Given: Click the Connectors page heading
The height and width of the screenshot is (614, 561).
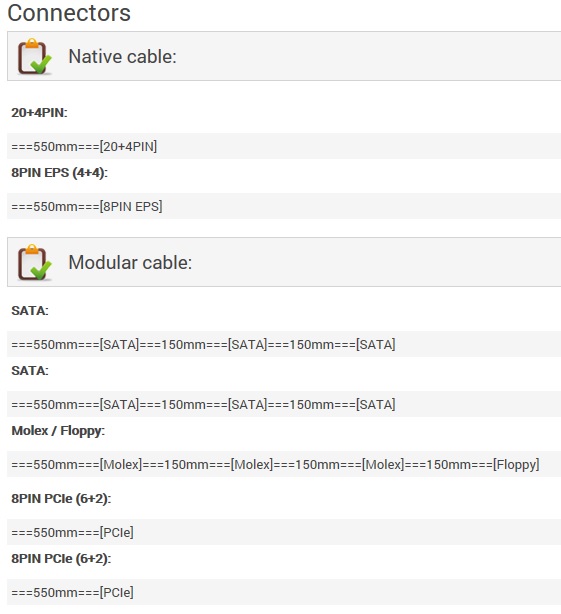Looking at the screenshot, I should tap(69, 13).
